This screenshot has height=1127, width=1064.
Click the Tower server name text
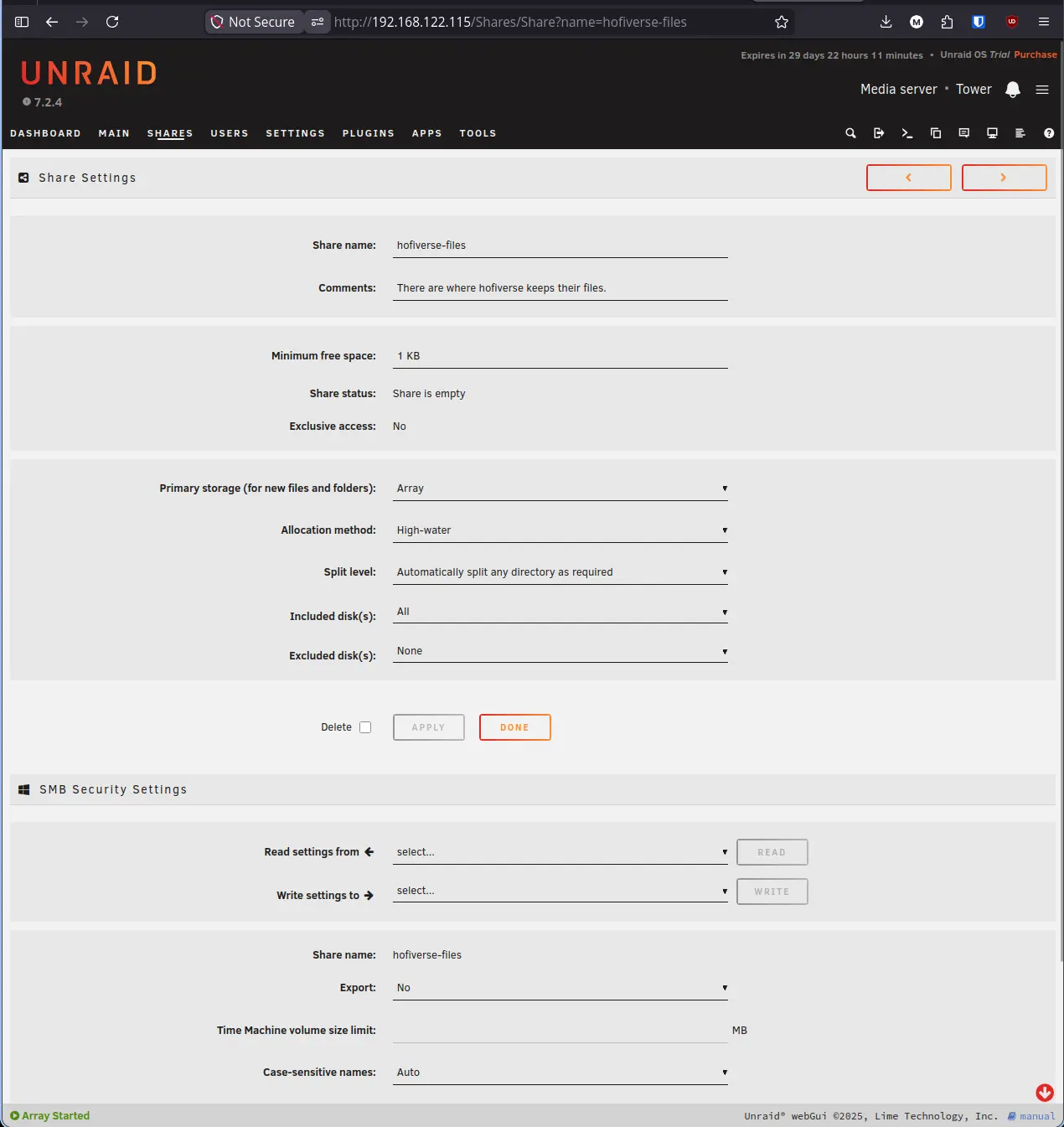(974, 89)
